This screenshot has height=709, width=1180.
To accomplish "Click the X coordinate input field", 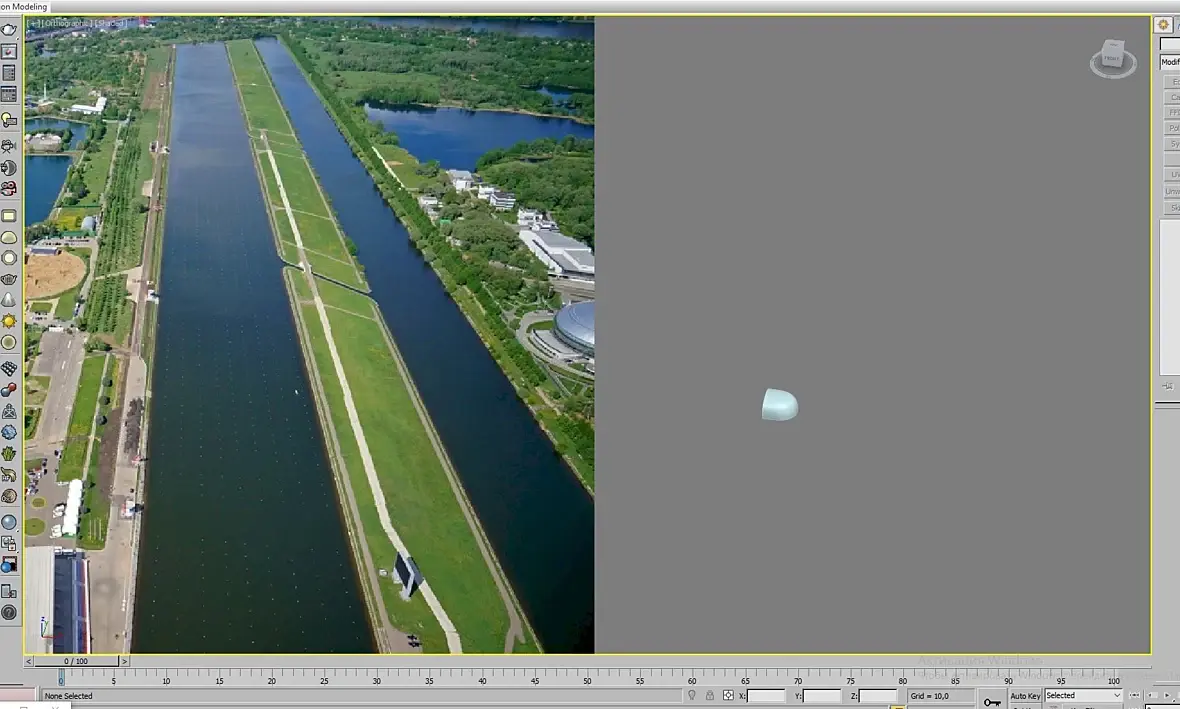I will point(766,696).
